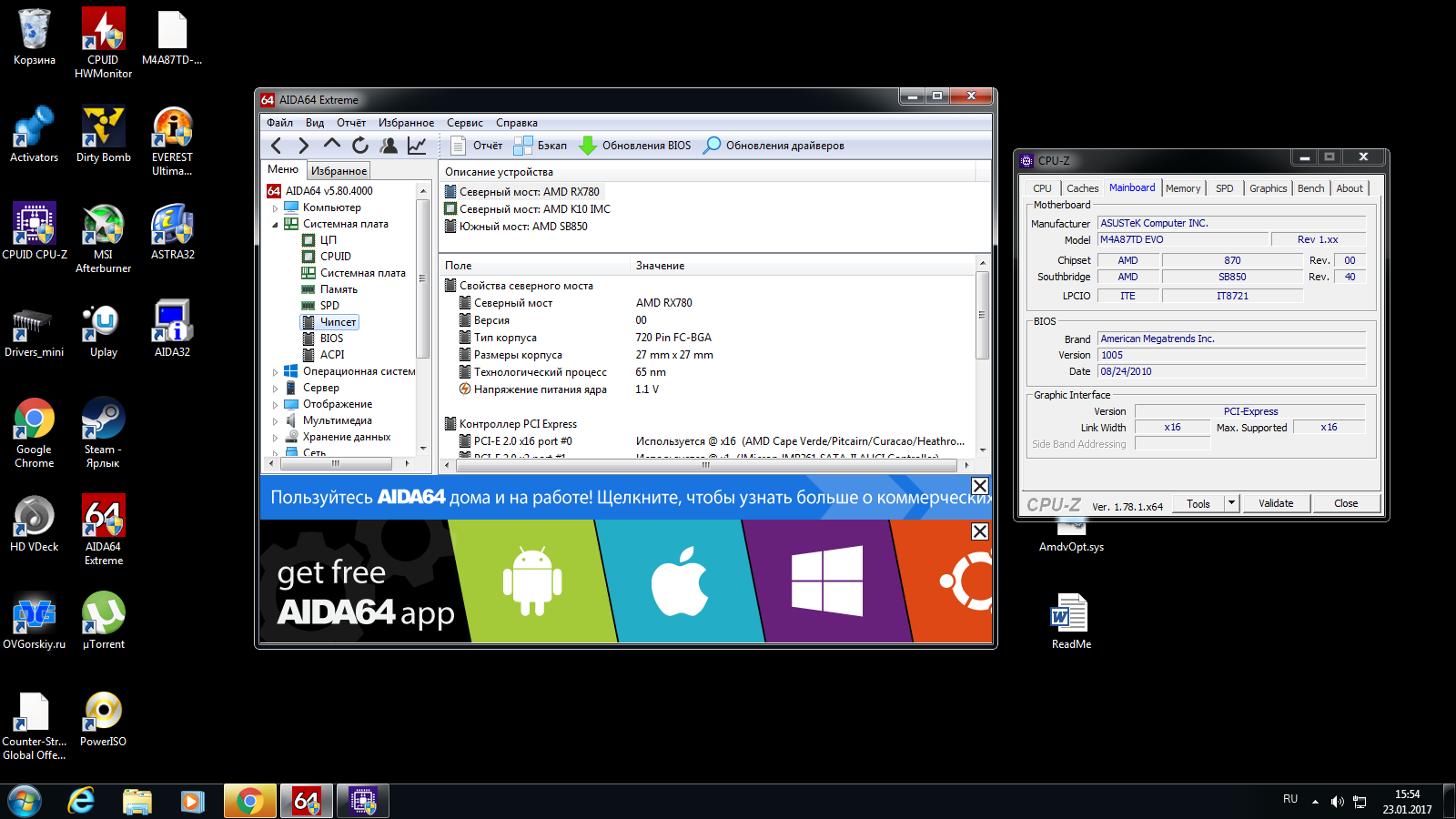The height and width of the screenshot is (819, 1456).
Task: Open the Избранное menu in the menu bar
Action: click(406, 123)
